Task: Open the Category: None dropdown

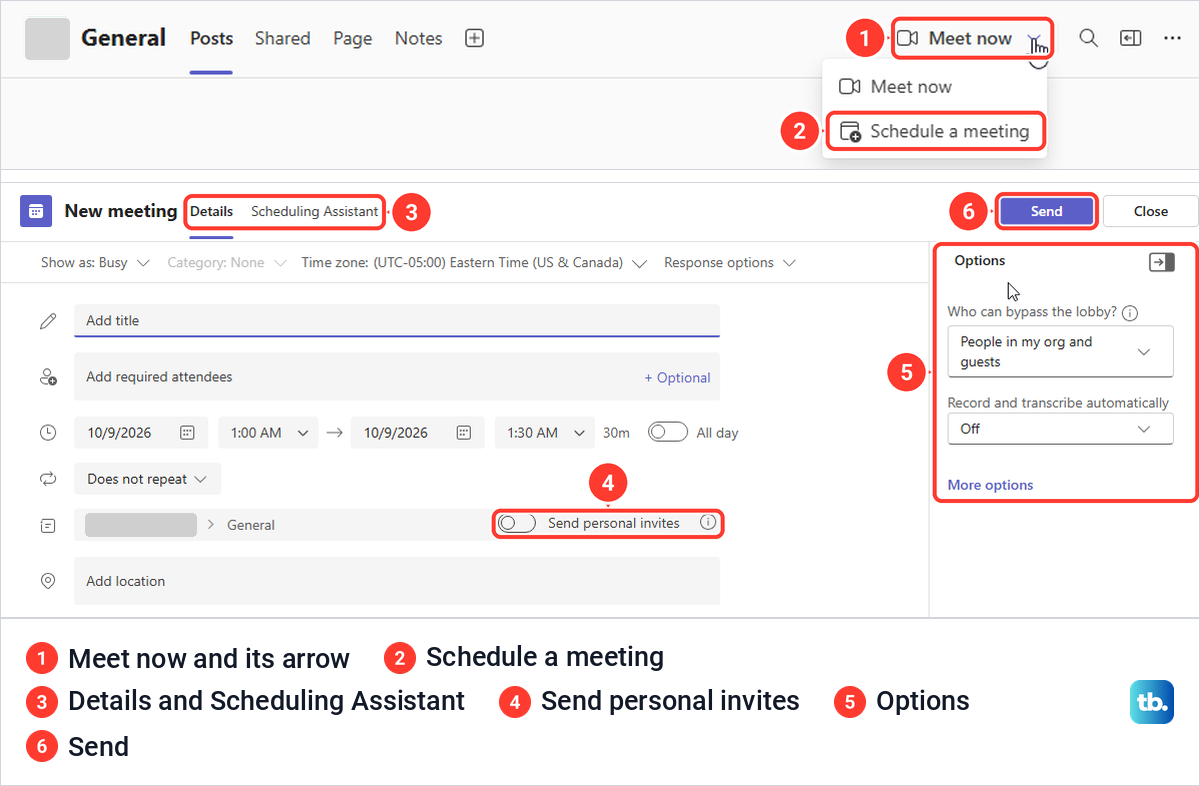Action: (226, 263)
